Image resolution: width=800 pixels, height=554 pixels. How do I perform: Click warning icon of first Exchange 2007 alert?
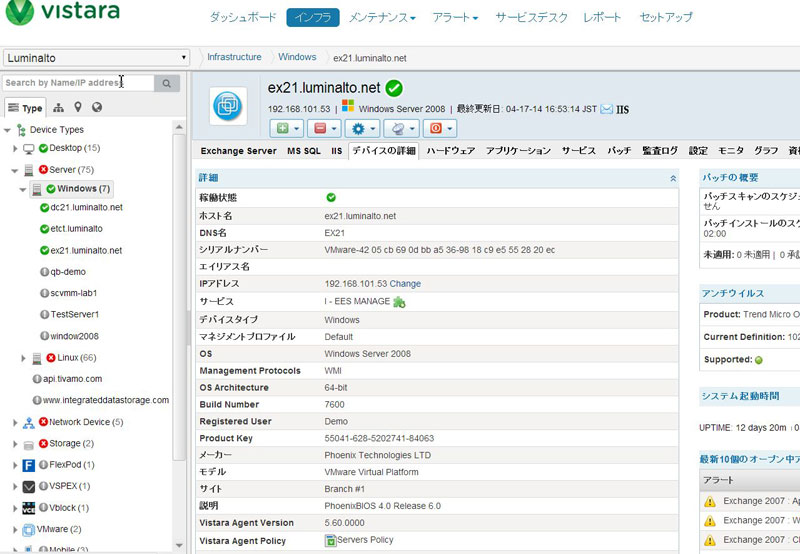click(x=710, y=501)
